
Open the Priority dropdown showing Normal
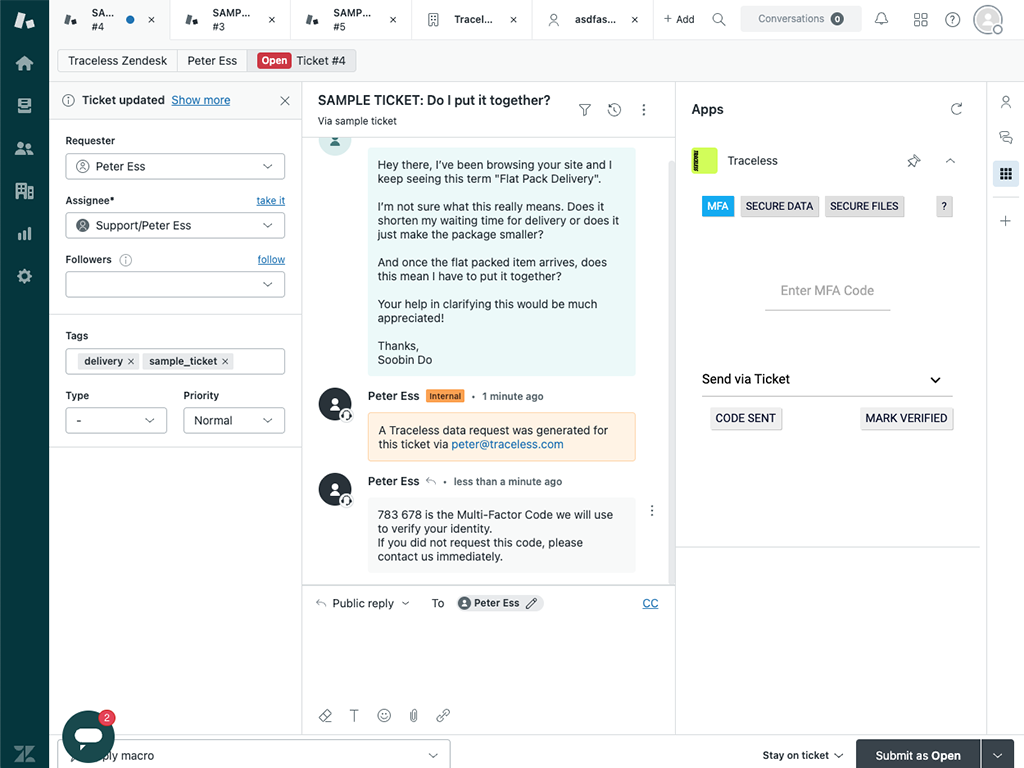click(x=233, y=420)
